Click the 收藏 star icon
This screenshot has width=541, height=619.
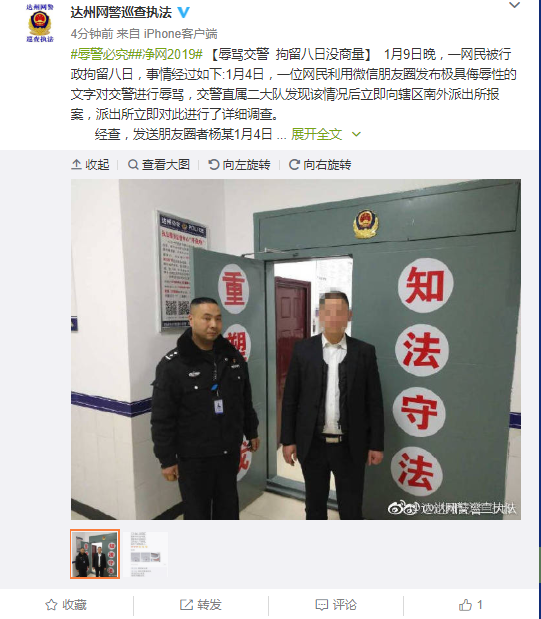(x=51, y=605)
